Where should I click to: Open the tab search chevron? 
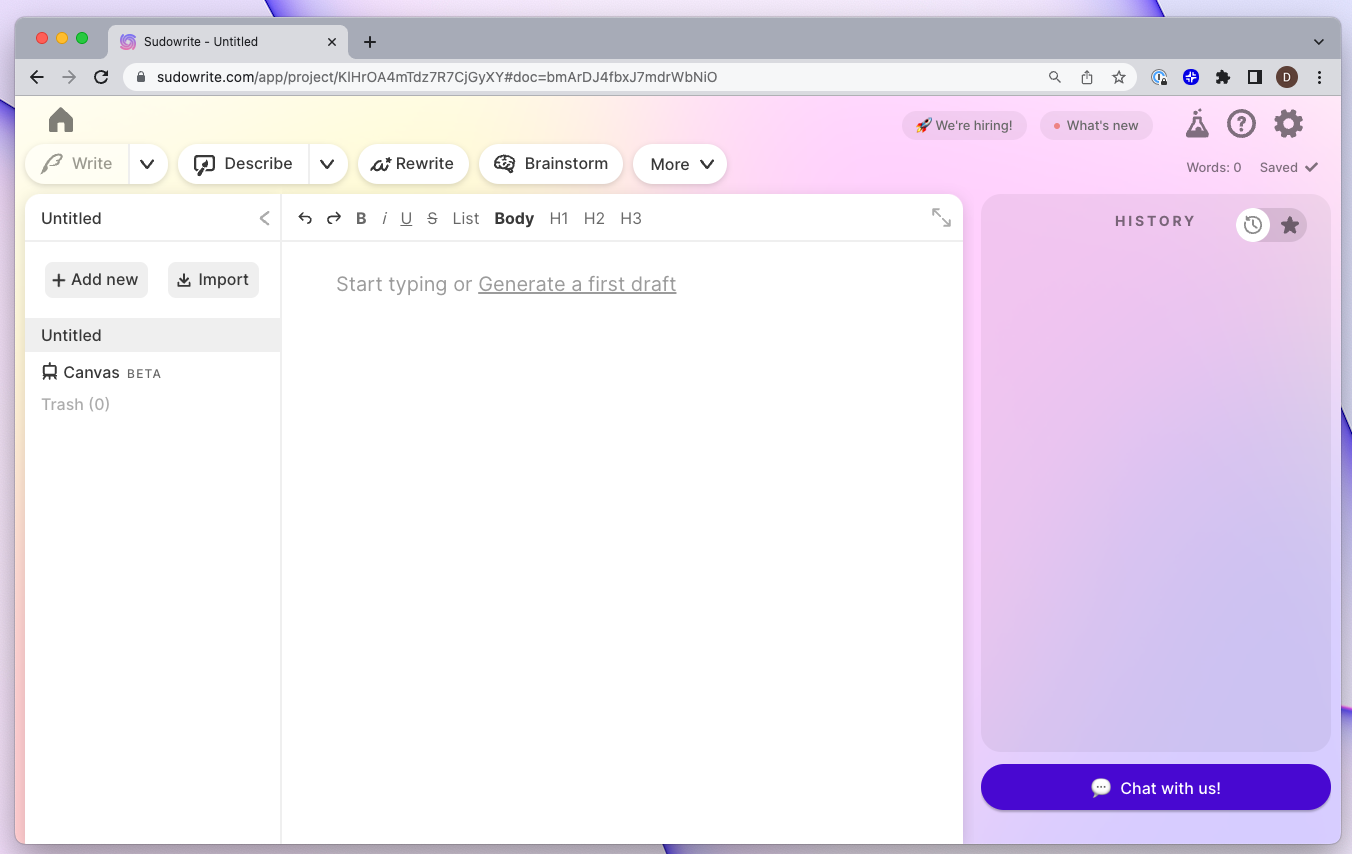pyautogui.click(x=1319, y=42)
